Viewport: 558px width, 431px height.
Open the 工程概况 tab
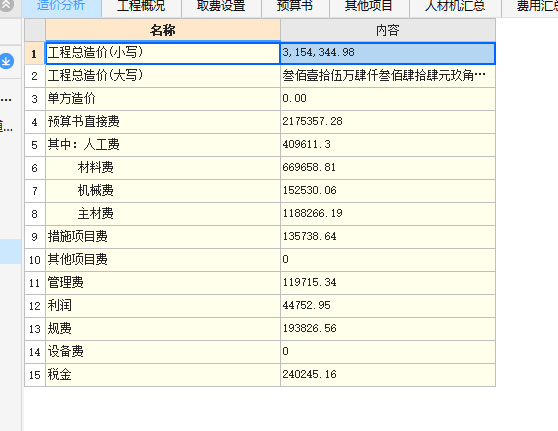click(141, 8)
